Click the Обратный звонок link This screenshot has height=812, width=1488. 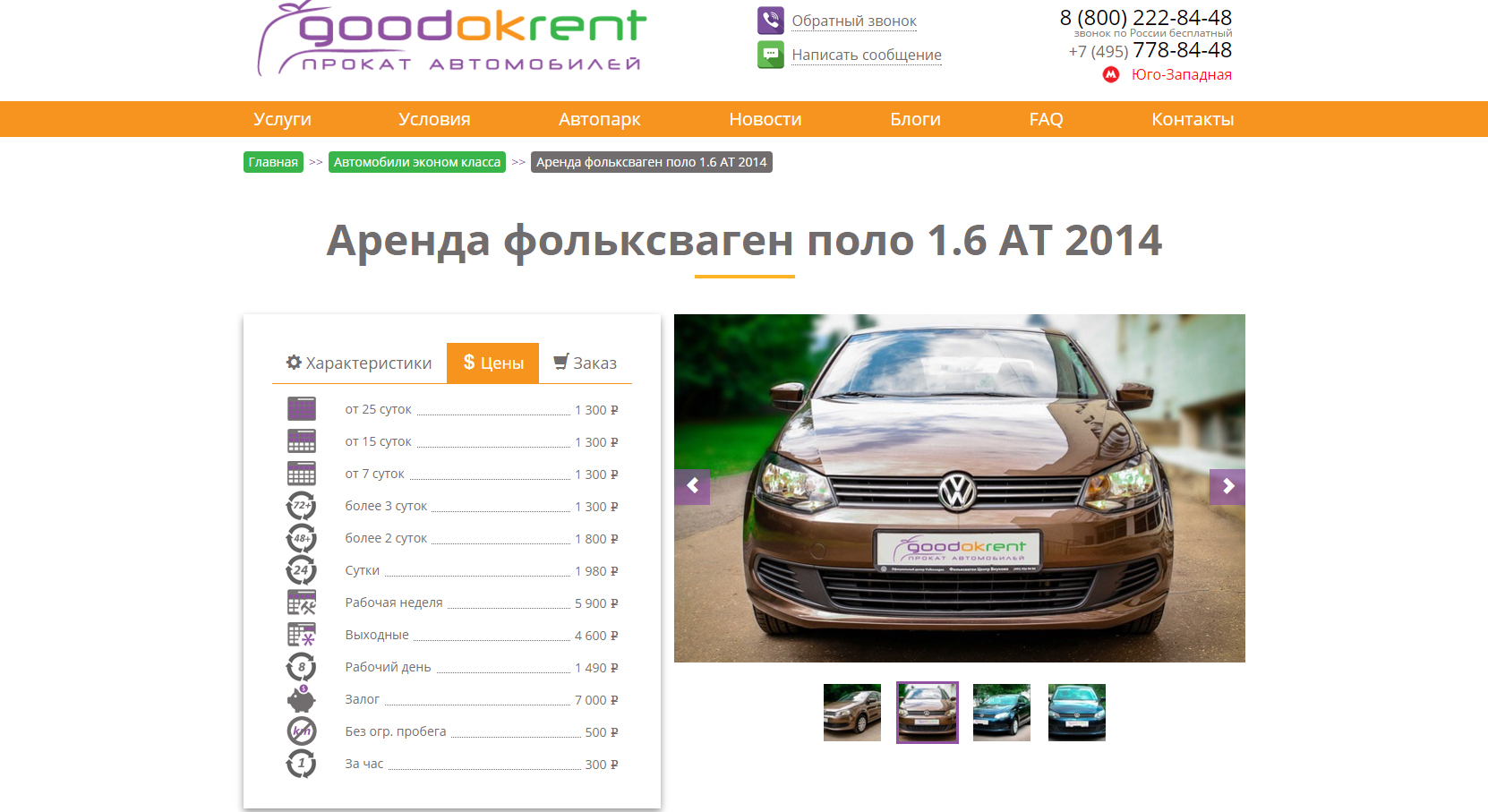(x=854, y=21)
